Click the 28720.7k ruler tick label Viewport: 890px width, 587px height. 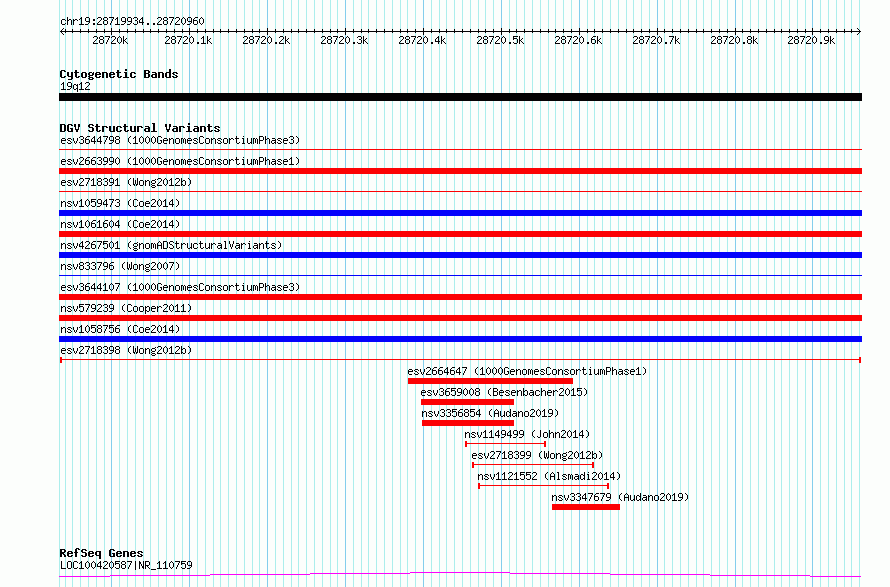tap(656, 40)
